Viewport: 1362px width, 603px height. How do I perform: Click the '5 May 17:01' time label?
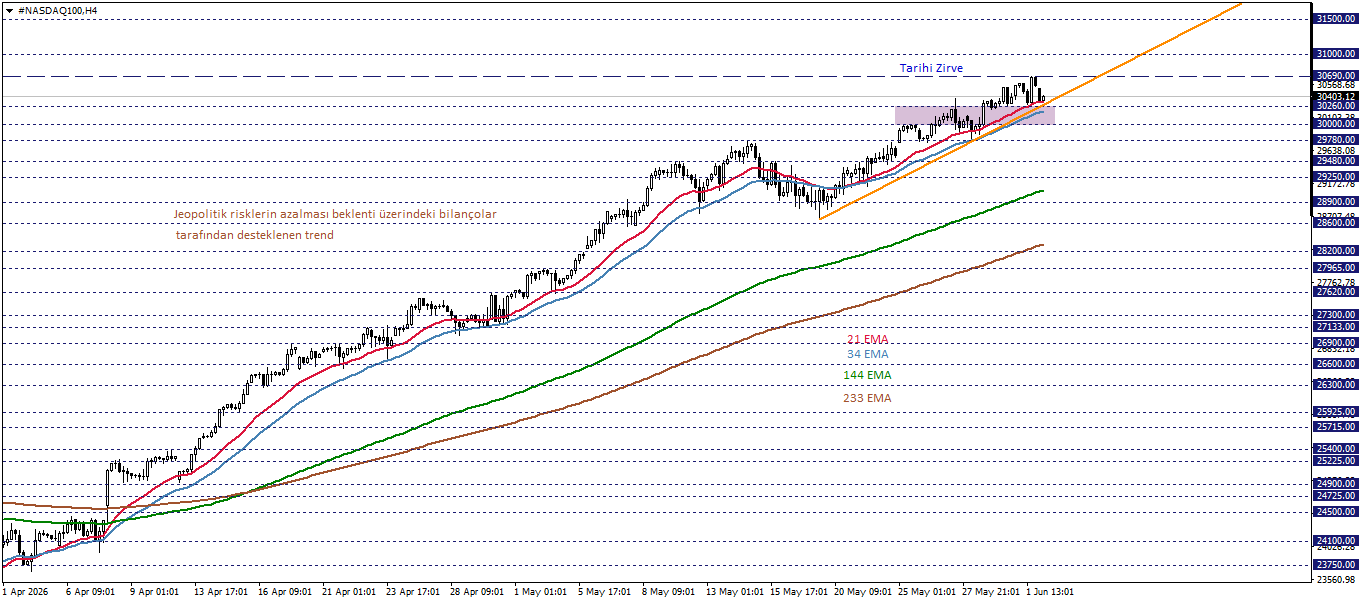click(605, 592)
